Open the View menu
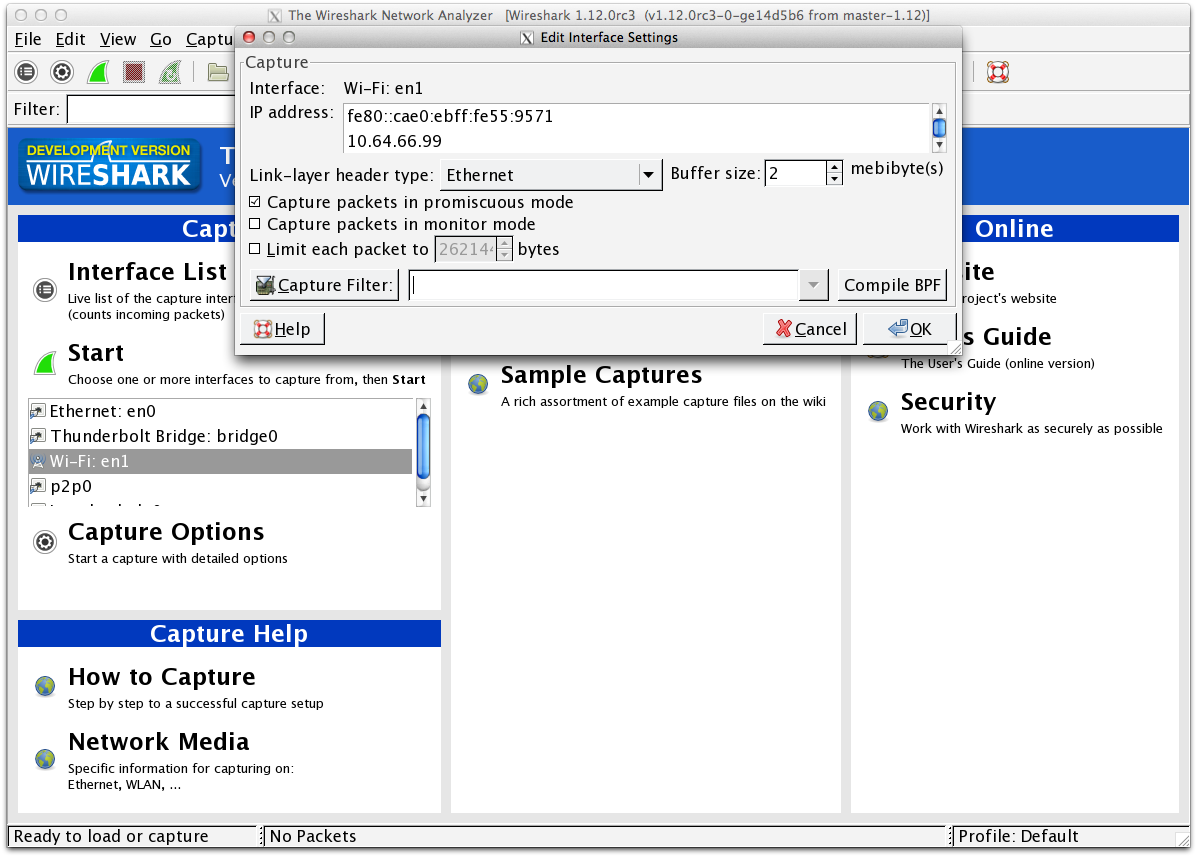The image size is (1197, 857). pos(118,39)
